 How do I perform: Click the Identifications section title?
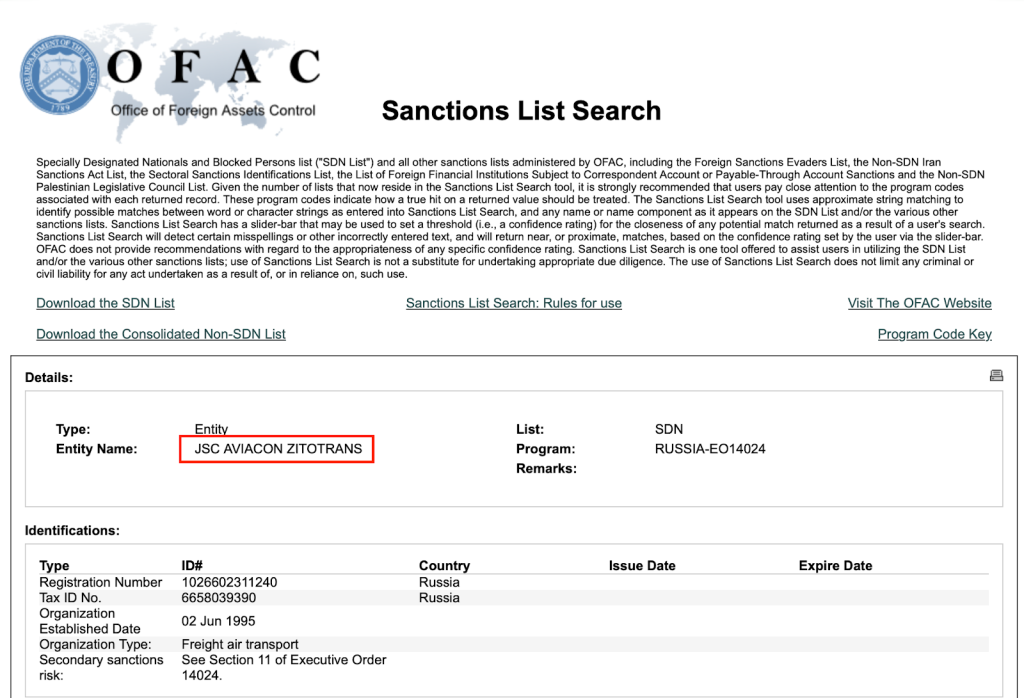[72, 530]
